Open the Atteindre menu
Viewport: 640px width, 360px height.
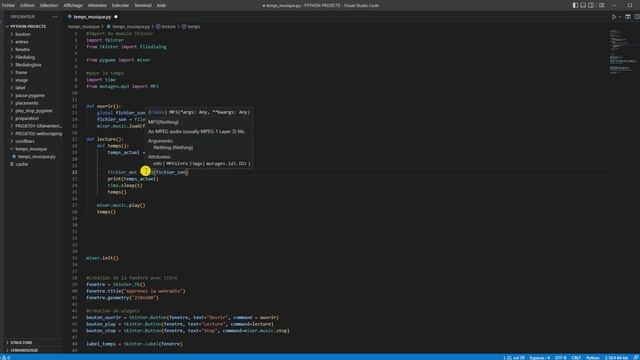point(97,5)
